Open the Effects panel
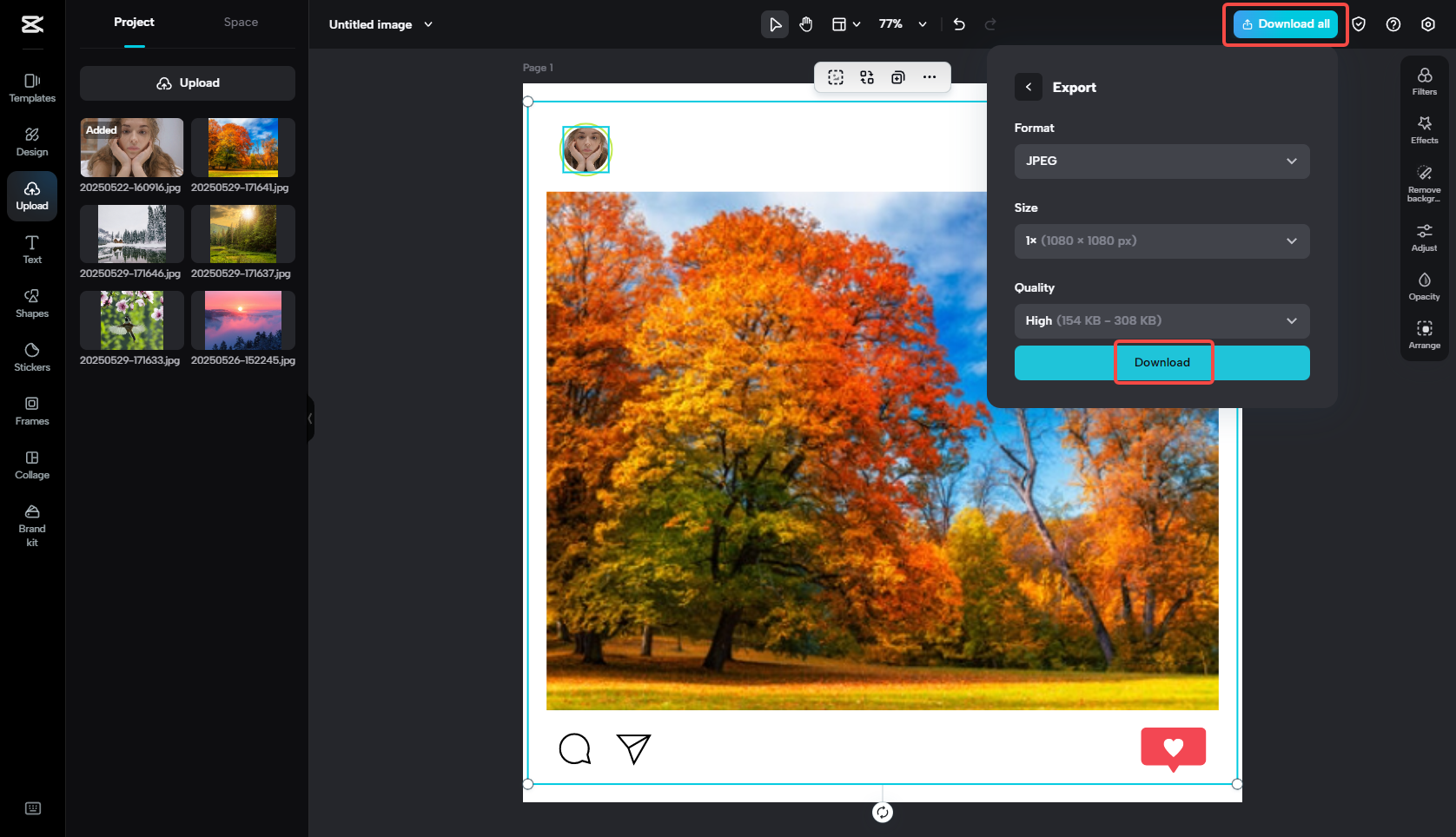1456x837 pixels. (1424, 129)
